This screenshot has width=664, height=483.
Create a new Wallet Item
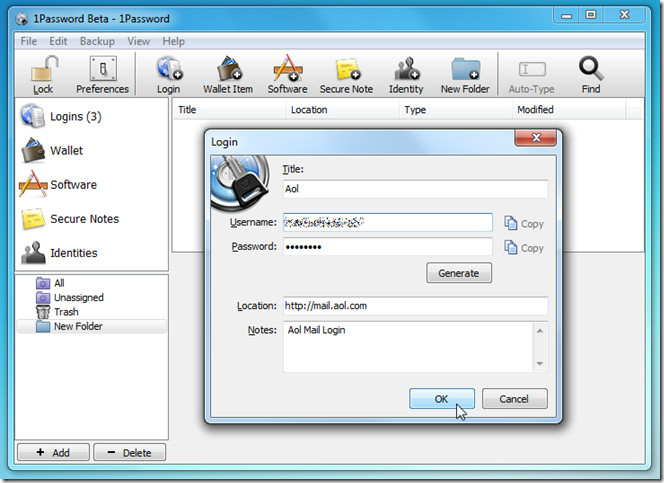tap(228, 75)
